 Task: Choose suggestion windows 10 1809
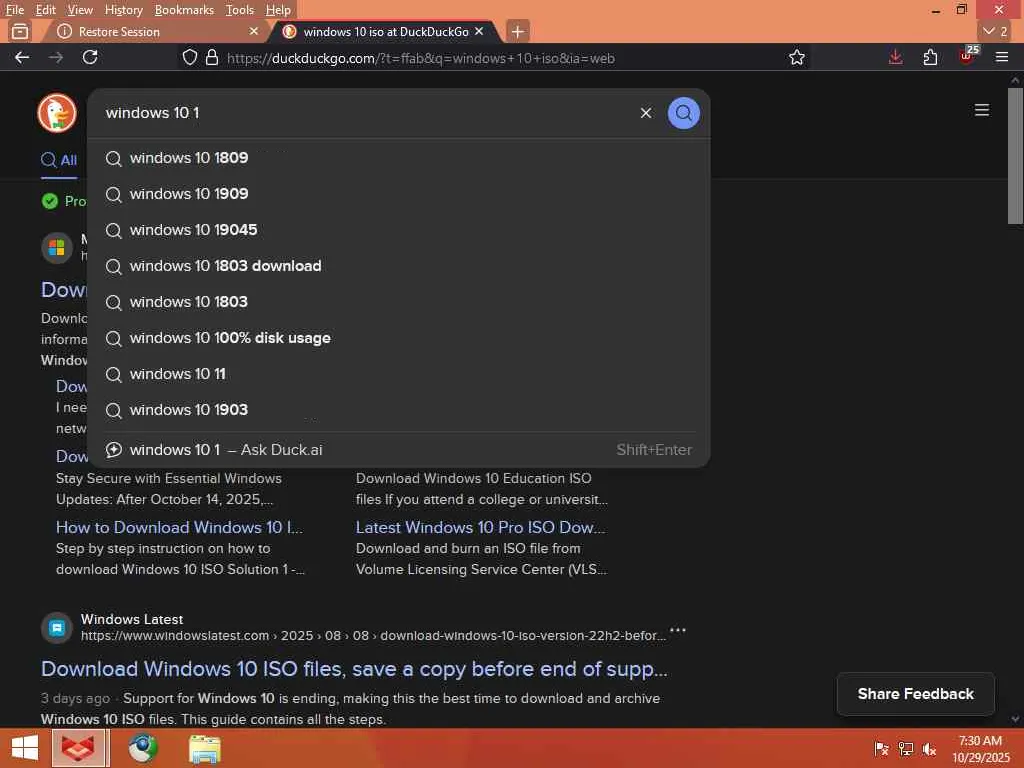[x=398, y=158]
